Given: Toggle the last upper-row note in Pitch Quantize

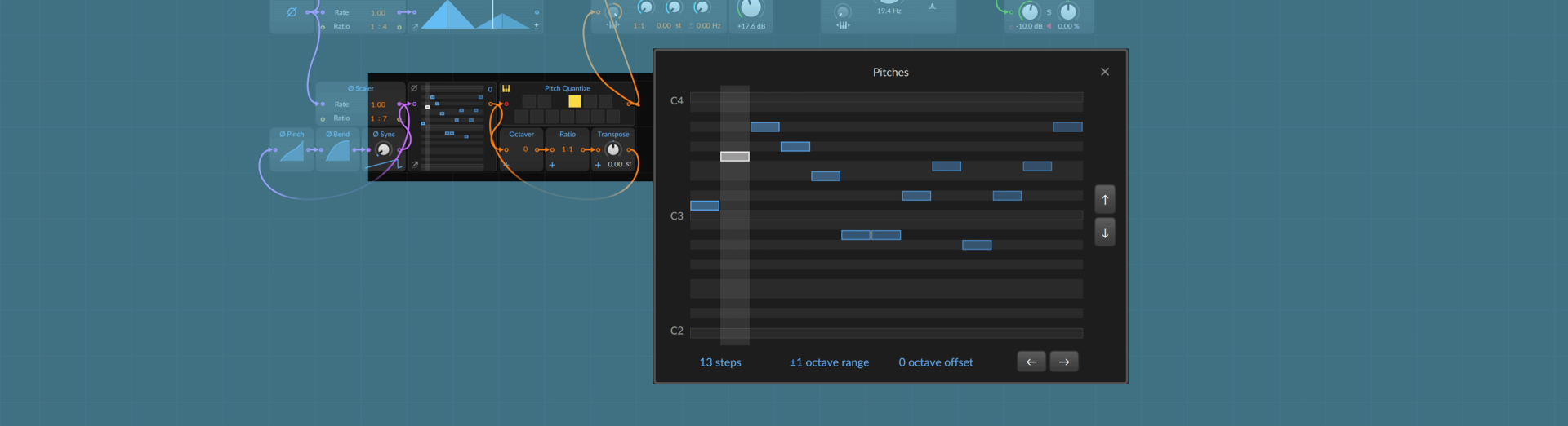Looking at the screenshot, I should [606, 101].
